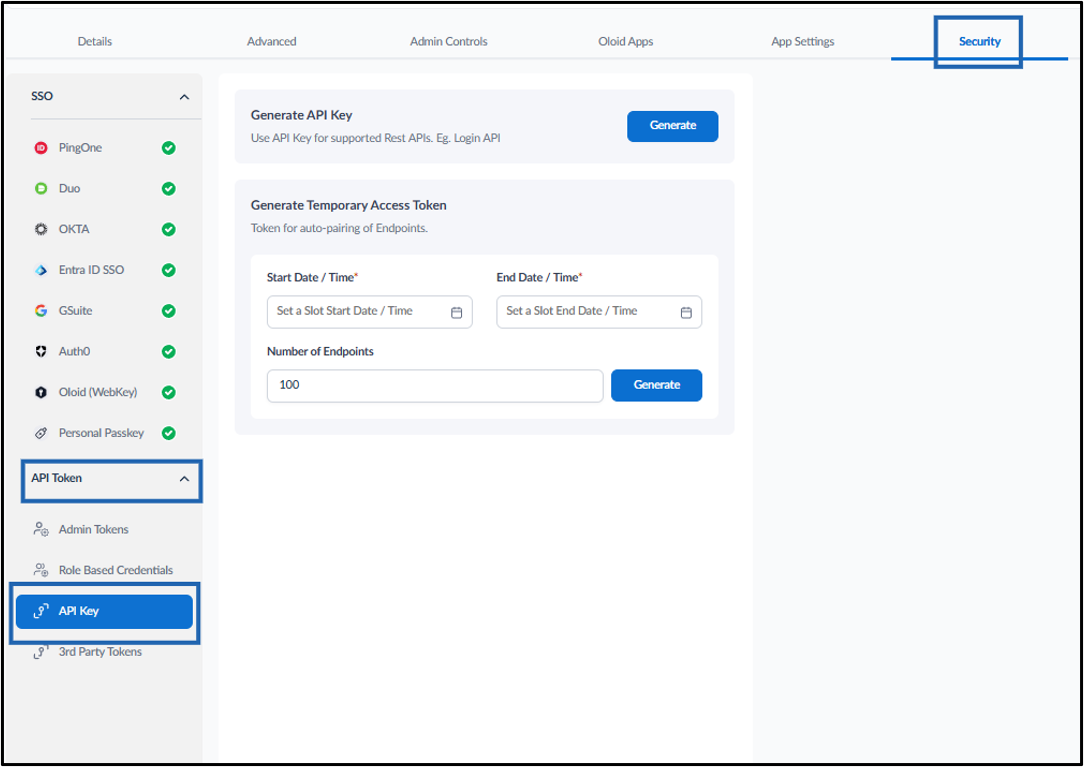Click the Entra ID SSO logo icon
The image size is (1084, 767).
(x=41, y=270)
